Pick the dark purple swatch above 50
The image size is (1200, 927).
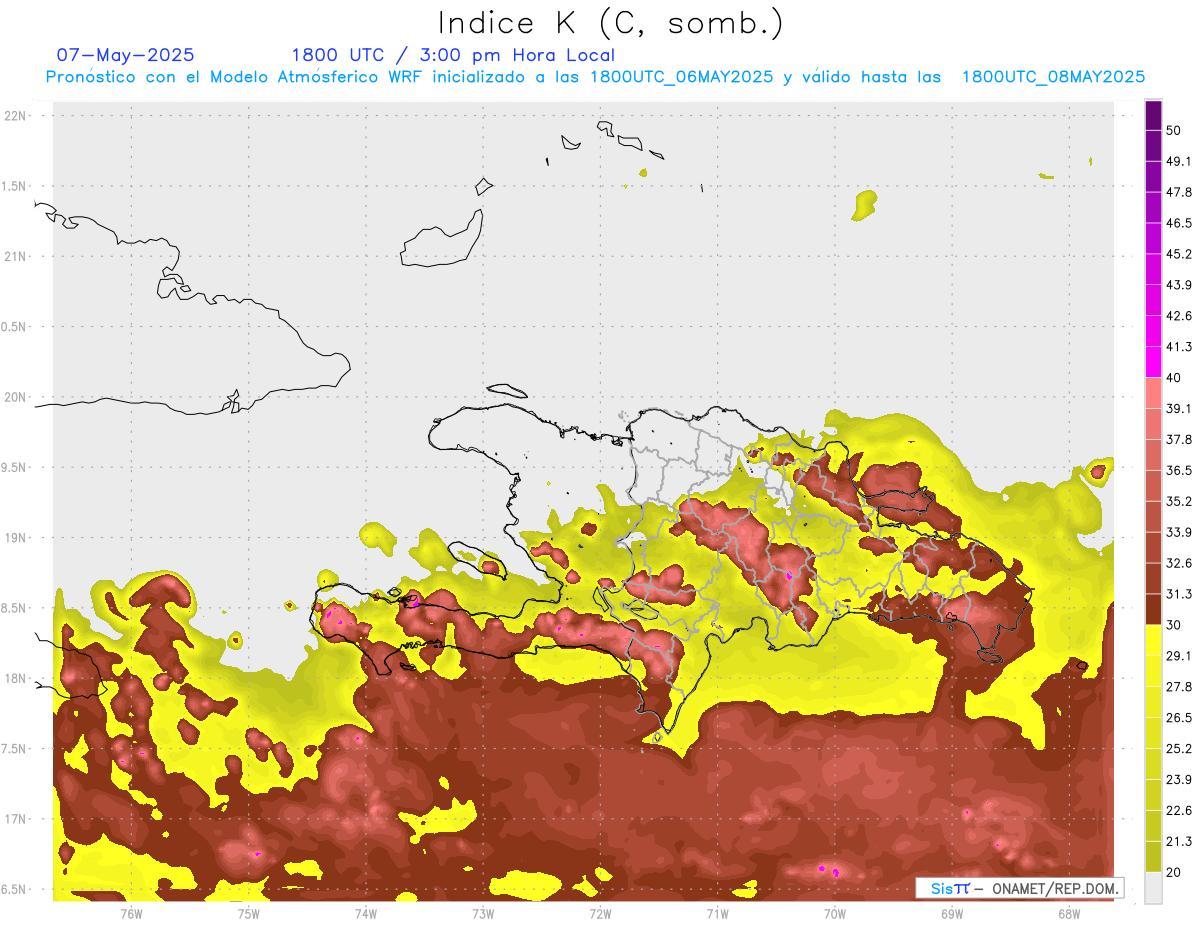(1153, 116)
